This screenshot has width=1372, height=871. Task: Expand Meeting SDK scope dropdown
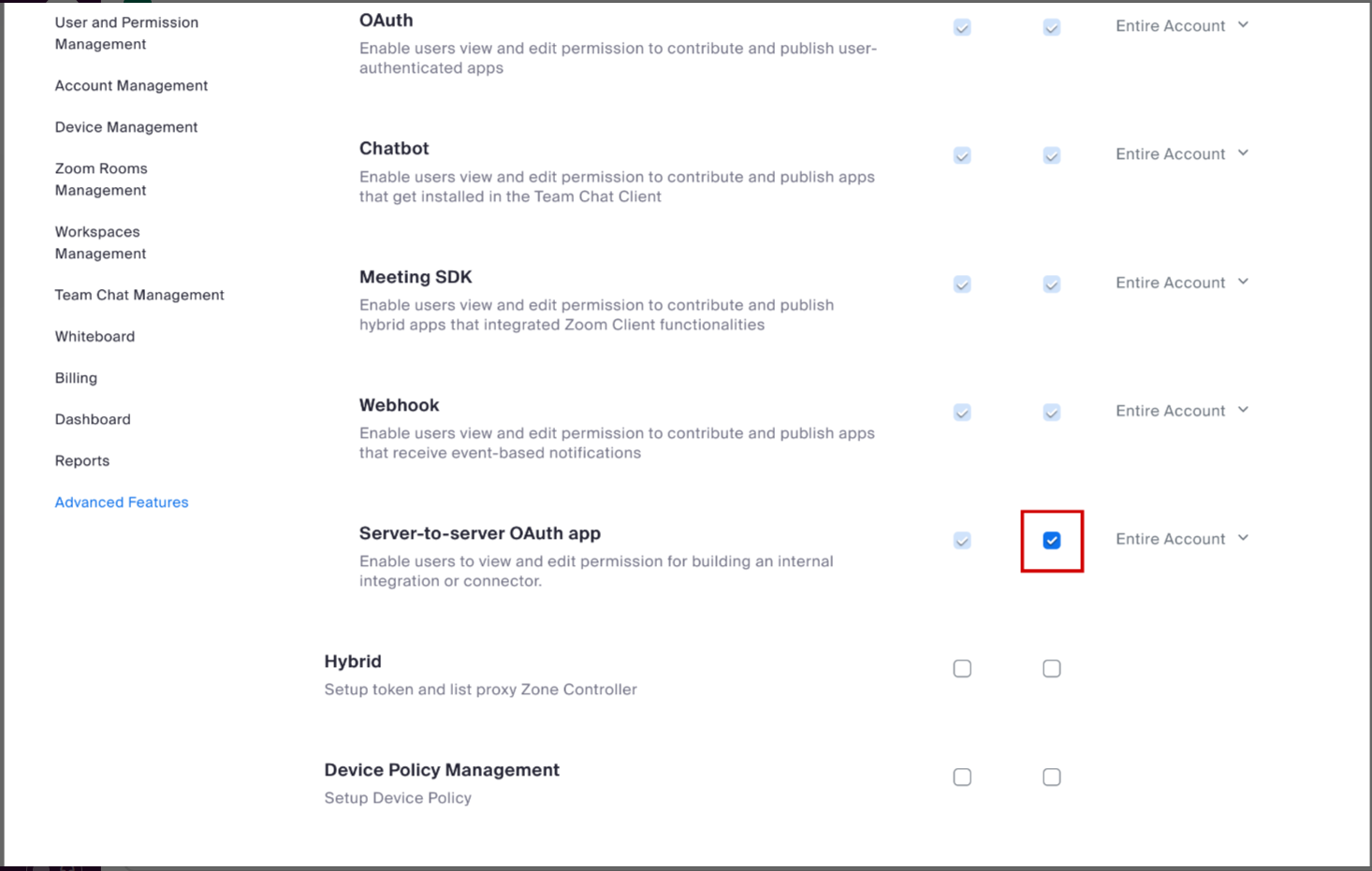coord(1181,283)
